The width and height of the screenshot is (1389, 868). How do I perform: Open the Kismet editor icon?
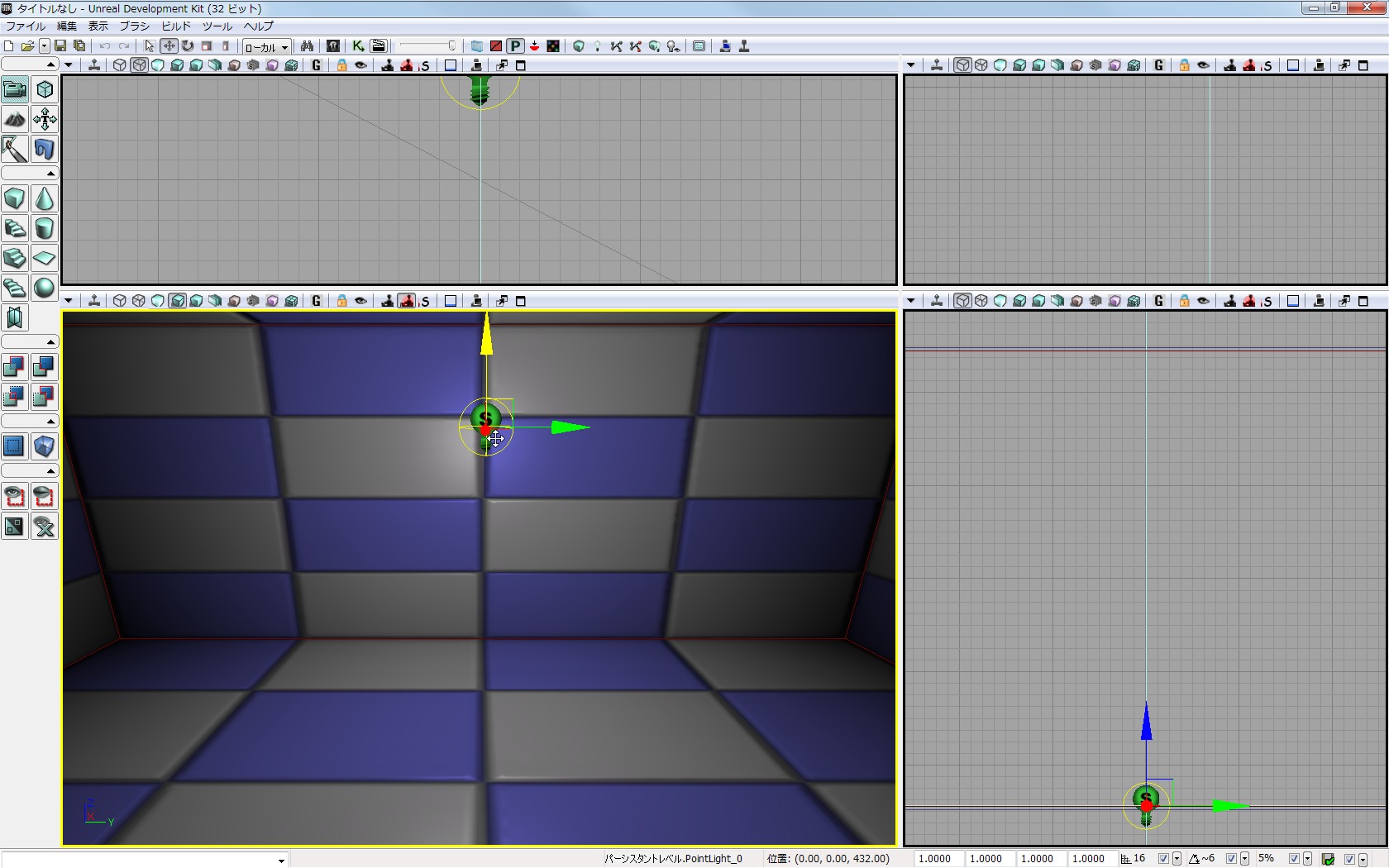click(358, 46)
